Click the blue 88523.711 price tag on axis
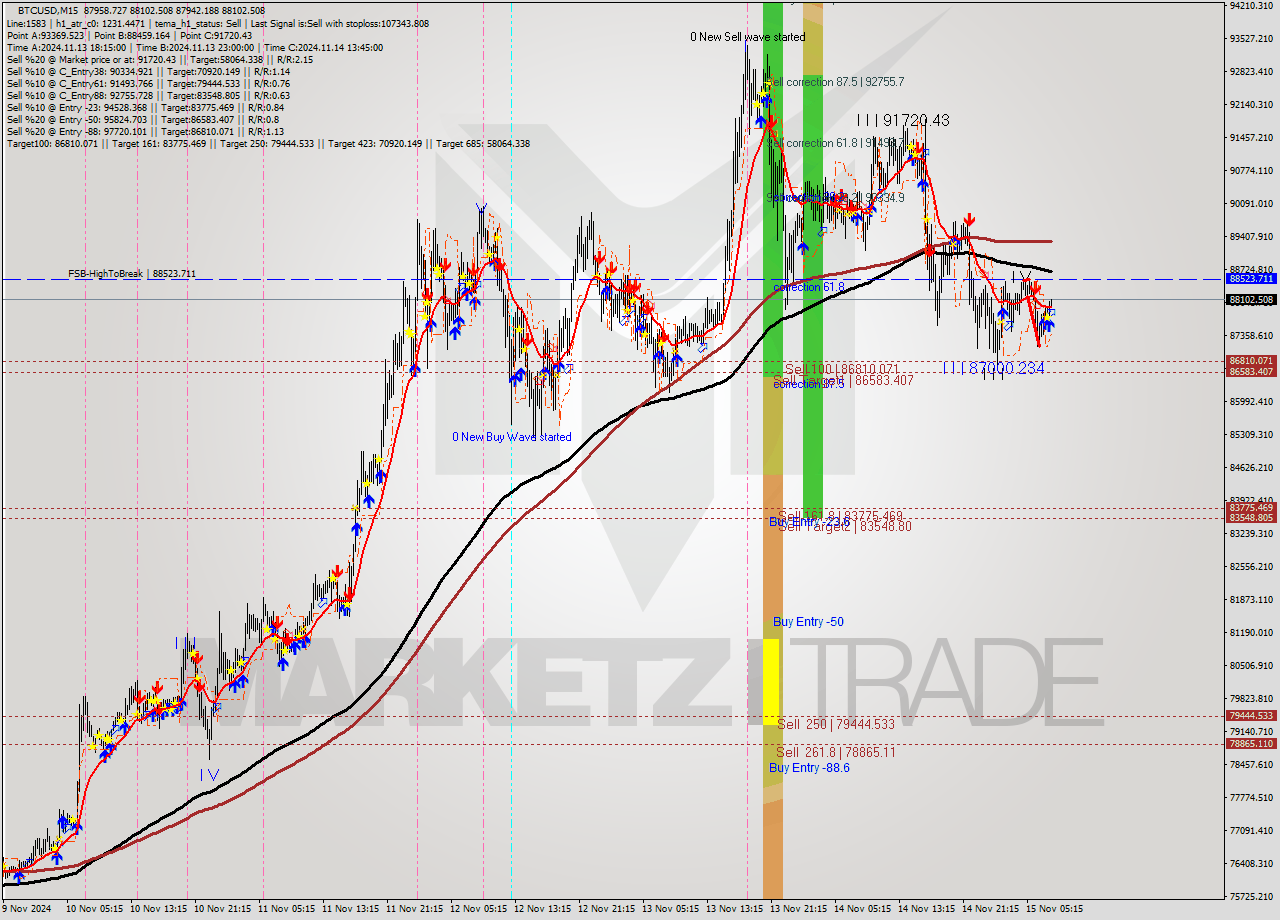Image resolution: width=1280 pixels, height=920 pixels. (x=1251, y=279)
